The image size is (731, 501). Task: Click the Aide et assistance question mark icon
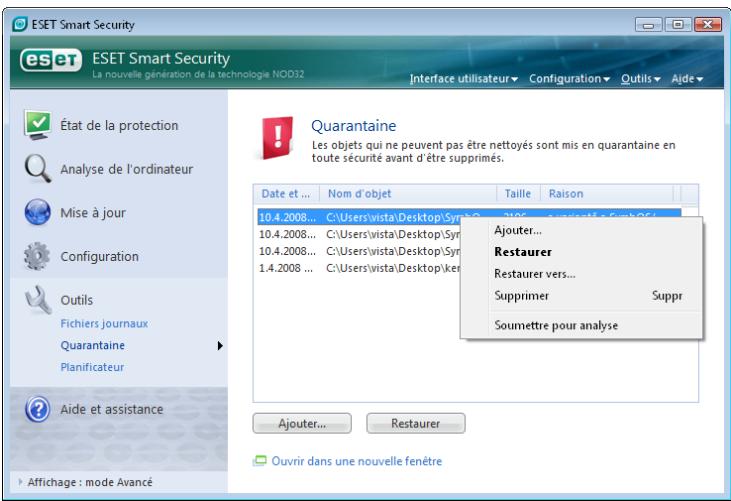click(x=37, y=409)
